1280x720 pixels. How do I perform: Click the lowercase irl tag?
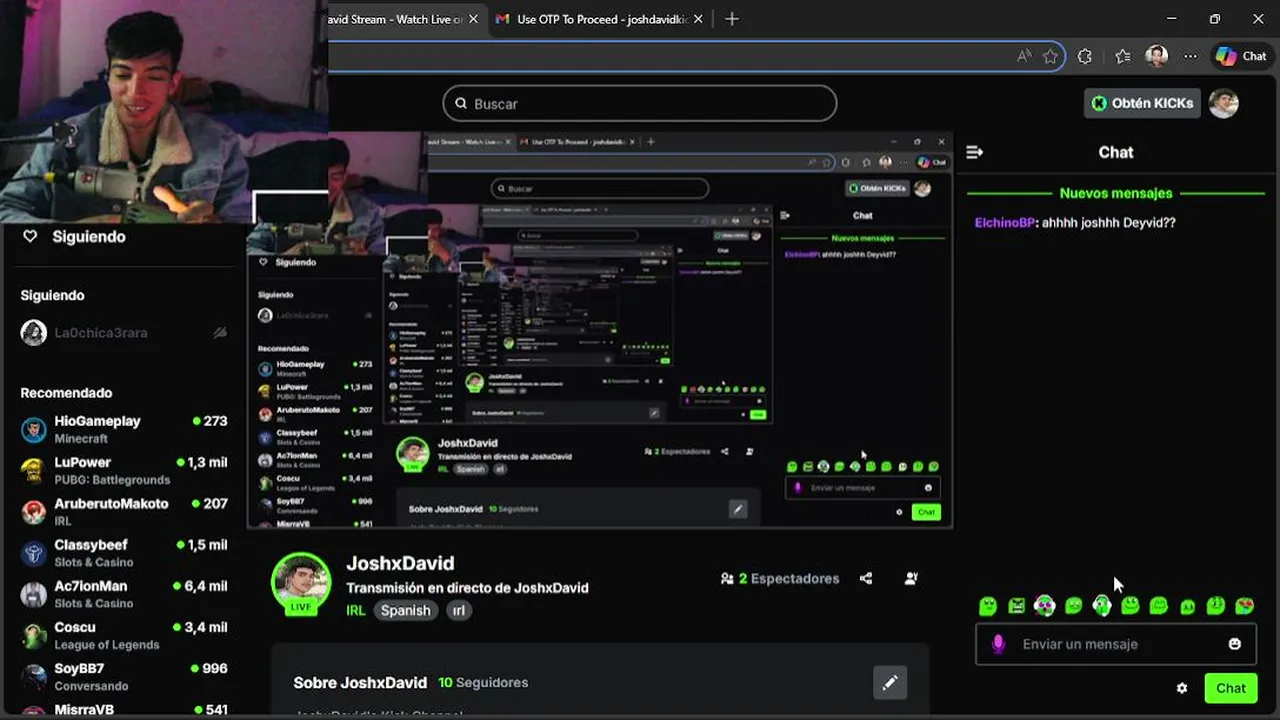(x=458, y=610)
